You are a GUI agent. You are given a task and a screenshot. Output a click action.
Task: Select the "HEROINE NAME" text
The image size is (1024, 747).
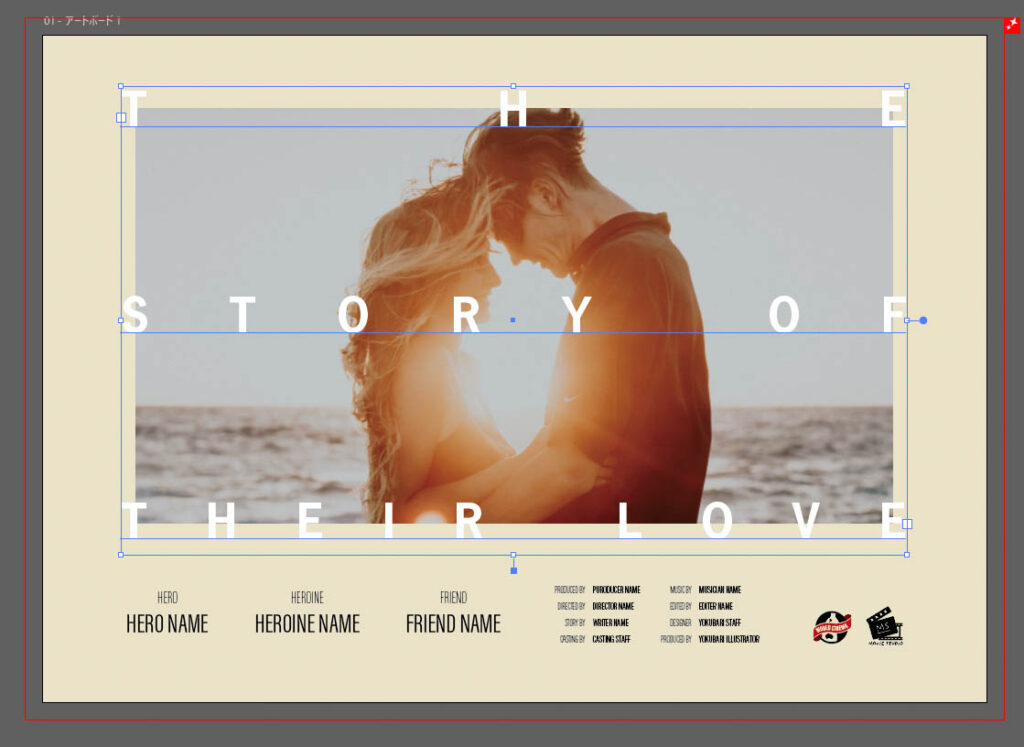pyautogui.click(x=307, y=624)
